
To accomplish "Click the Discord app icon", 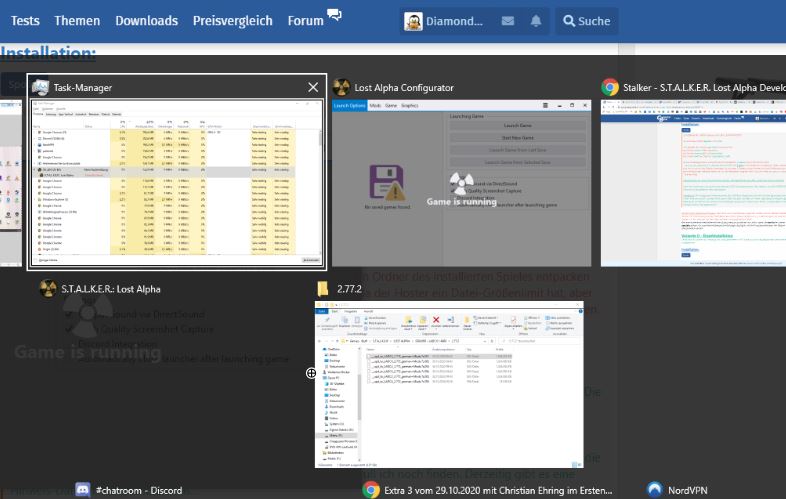I will point(83,489).
